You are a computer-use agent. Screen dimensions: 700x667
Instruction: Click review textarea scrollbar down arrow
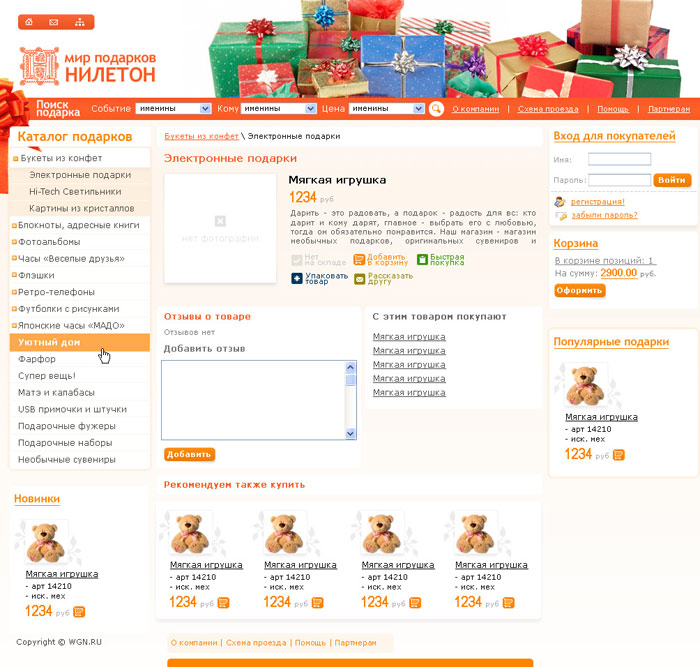tap(350, 434)
